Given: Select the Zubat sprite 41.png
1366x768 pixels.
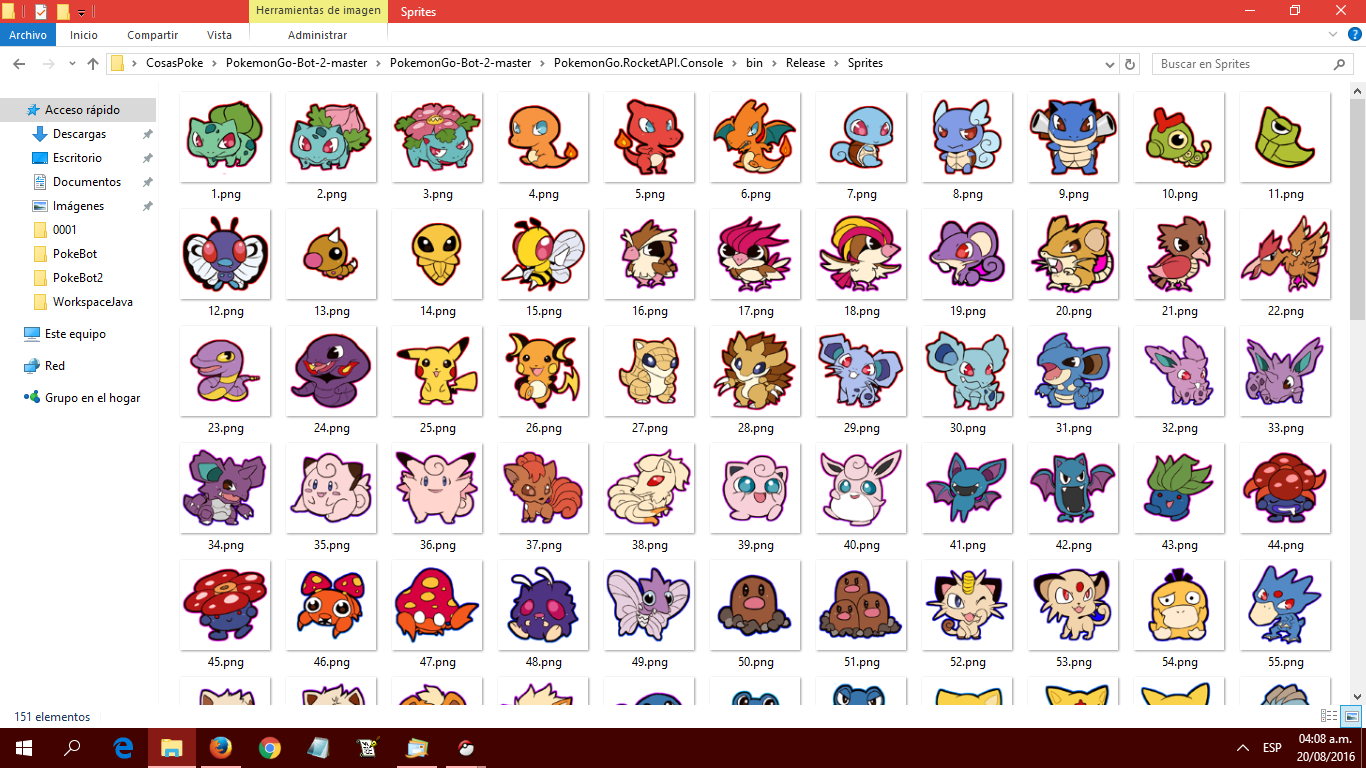Looking at the screenshot, I should point(967,488).
